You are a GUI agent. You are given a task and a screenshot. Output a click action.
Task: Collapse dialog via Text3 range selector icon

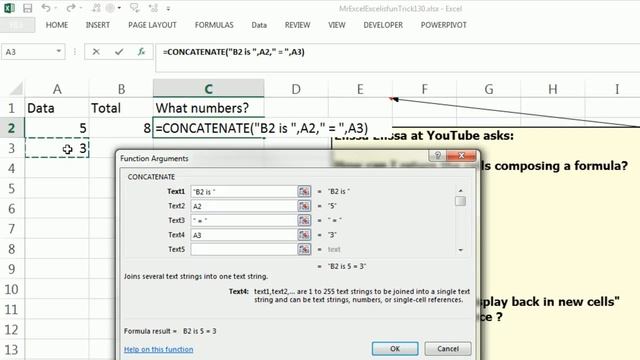(304, 220)
